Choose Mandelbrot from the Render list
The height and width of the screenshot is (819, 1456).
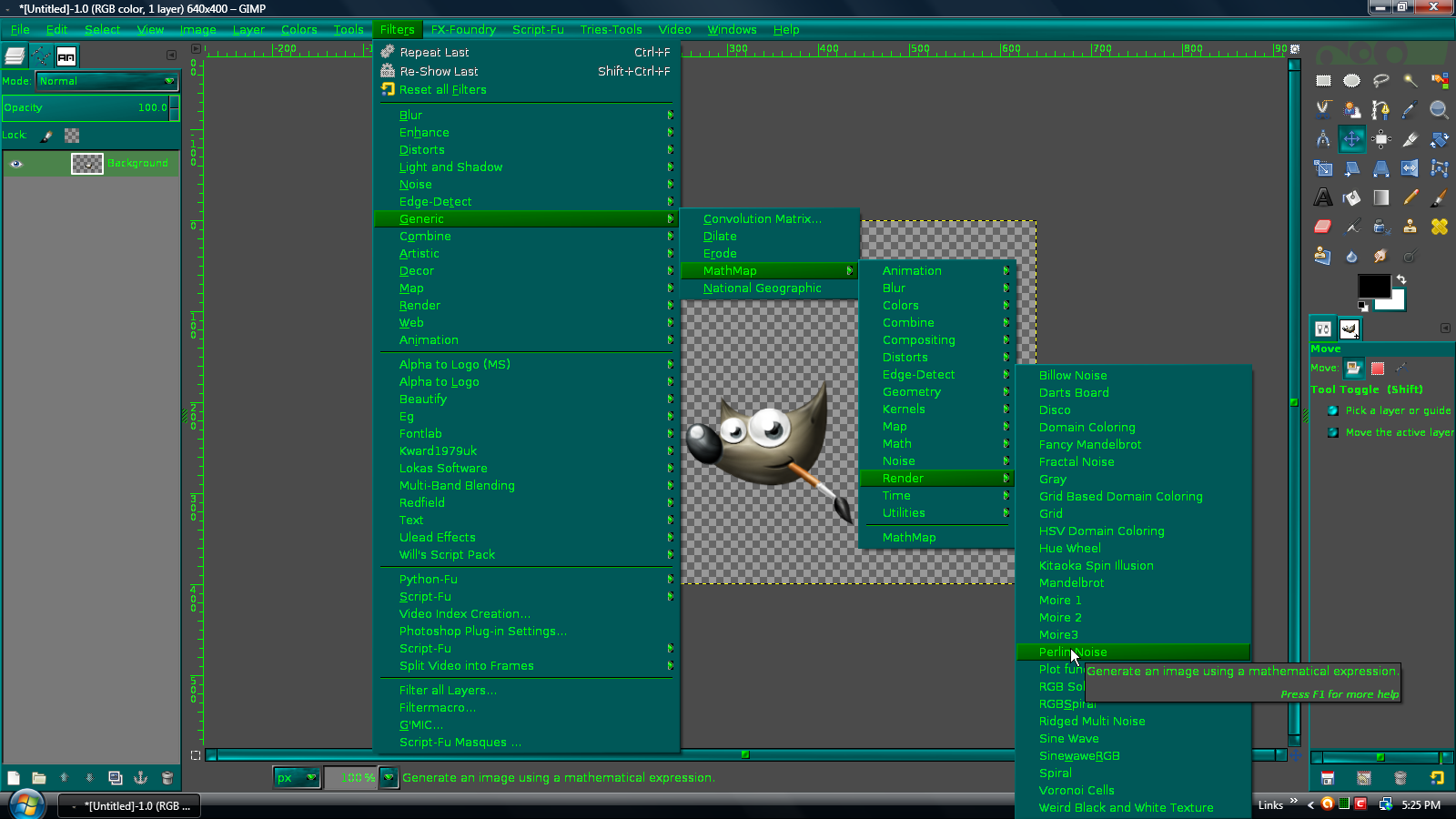click(1133, 583)
